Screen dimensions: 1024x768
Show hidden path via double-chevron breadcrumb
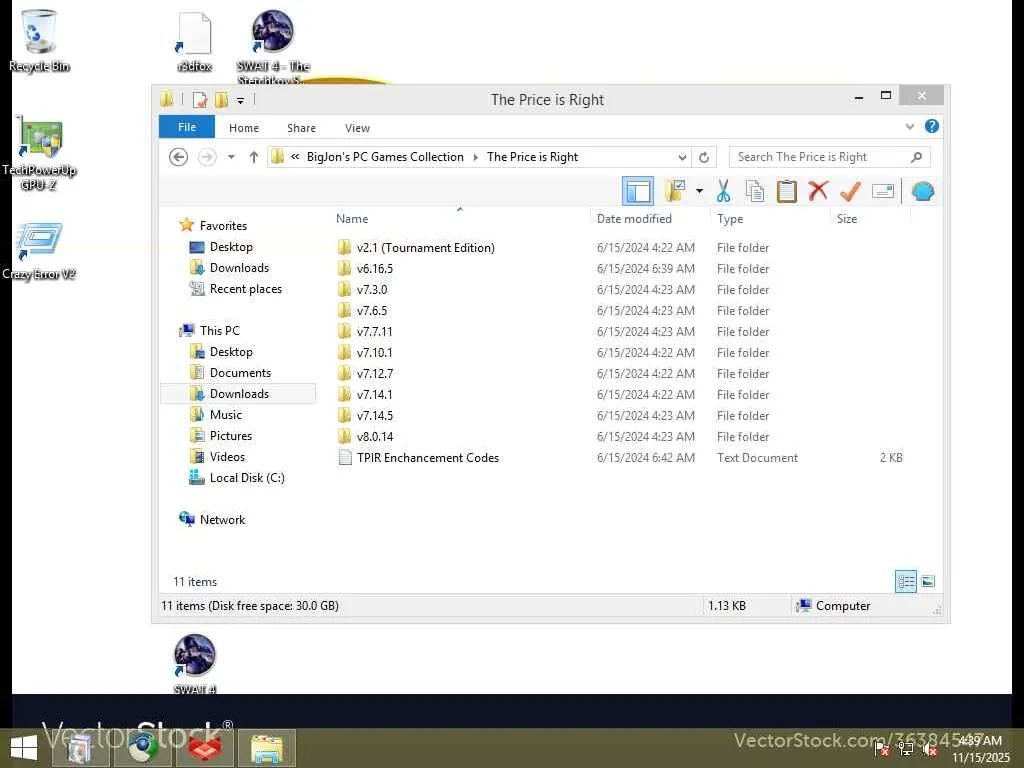coord(295,157)
